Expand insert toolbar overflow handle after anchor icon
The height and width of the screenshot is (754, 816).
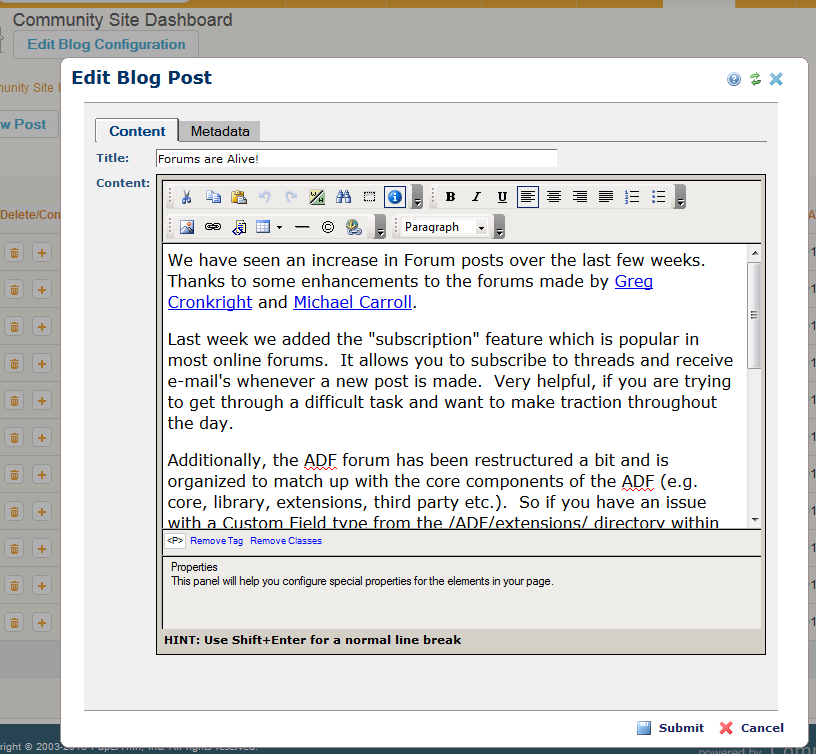pos(380,227)
